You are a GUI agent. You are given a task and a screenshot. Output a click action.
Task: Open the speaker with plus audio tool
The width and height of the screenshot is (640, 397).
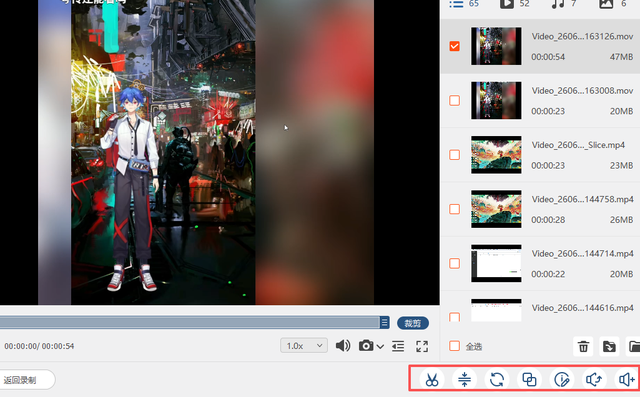pos(627,379)
